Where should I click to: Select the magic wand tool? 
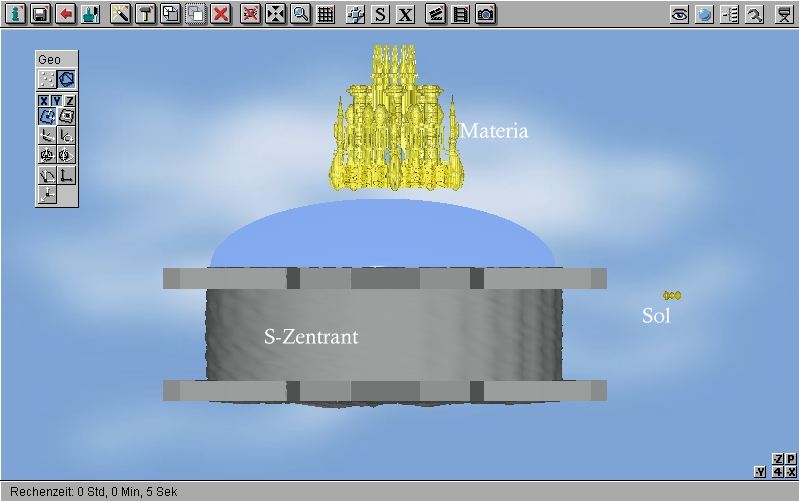[x=120, y=14]
